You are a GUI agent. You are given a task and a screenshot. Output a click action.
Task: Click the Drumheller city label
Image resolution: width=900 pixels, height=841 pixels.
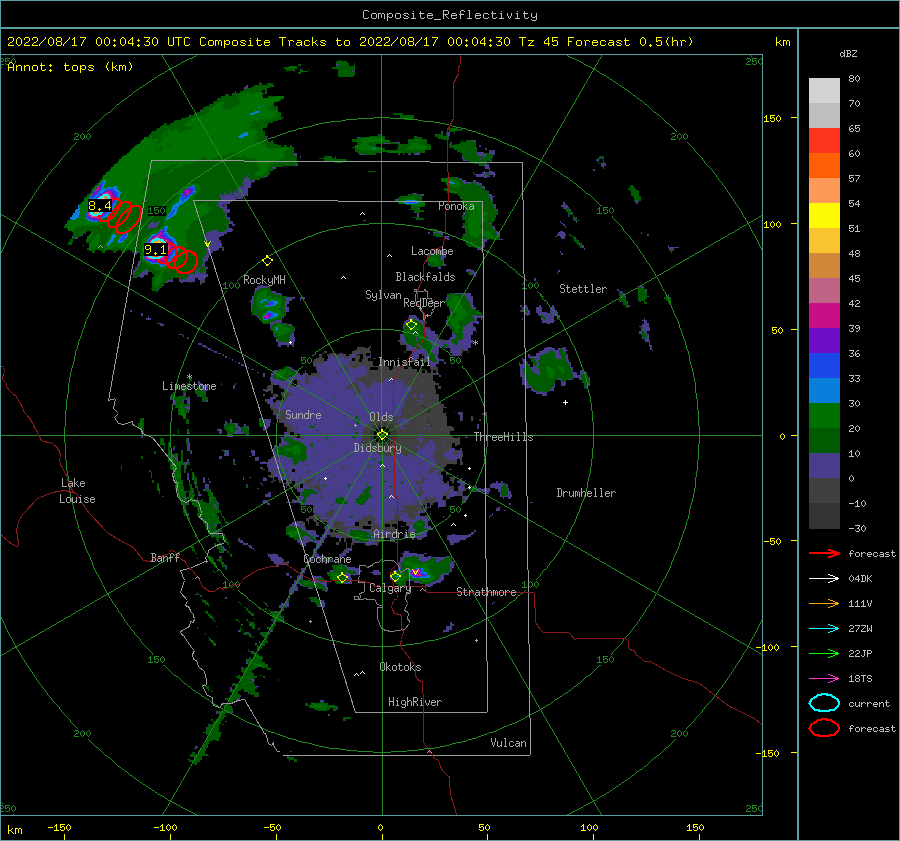586,493
